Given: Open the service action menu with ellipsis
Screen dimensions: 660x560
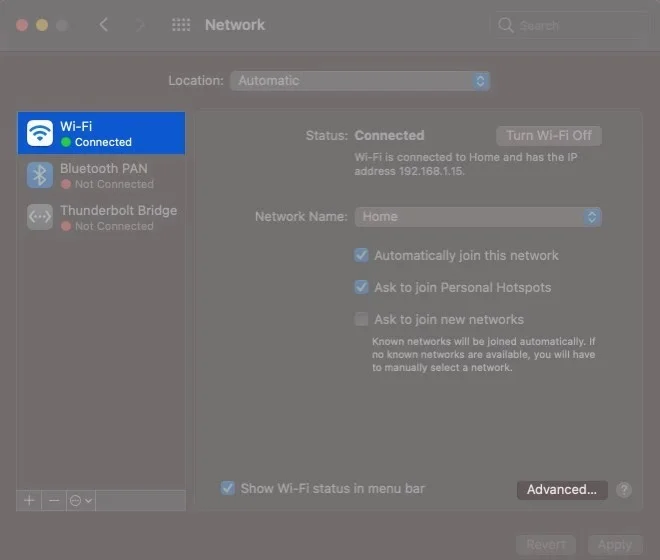Looking at the screenshot, I should tap(80, 500).
